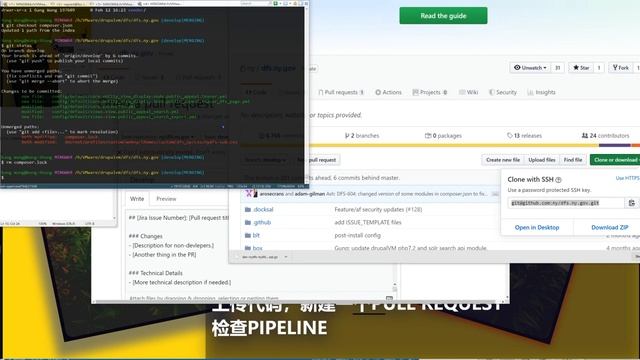The height and width of the screenshot is (360, 640).
Task: Click into the pull request description text area
Action: 178,250
